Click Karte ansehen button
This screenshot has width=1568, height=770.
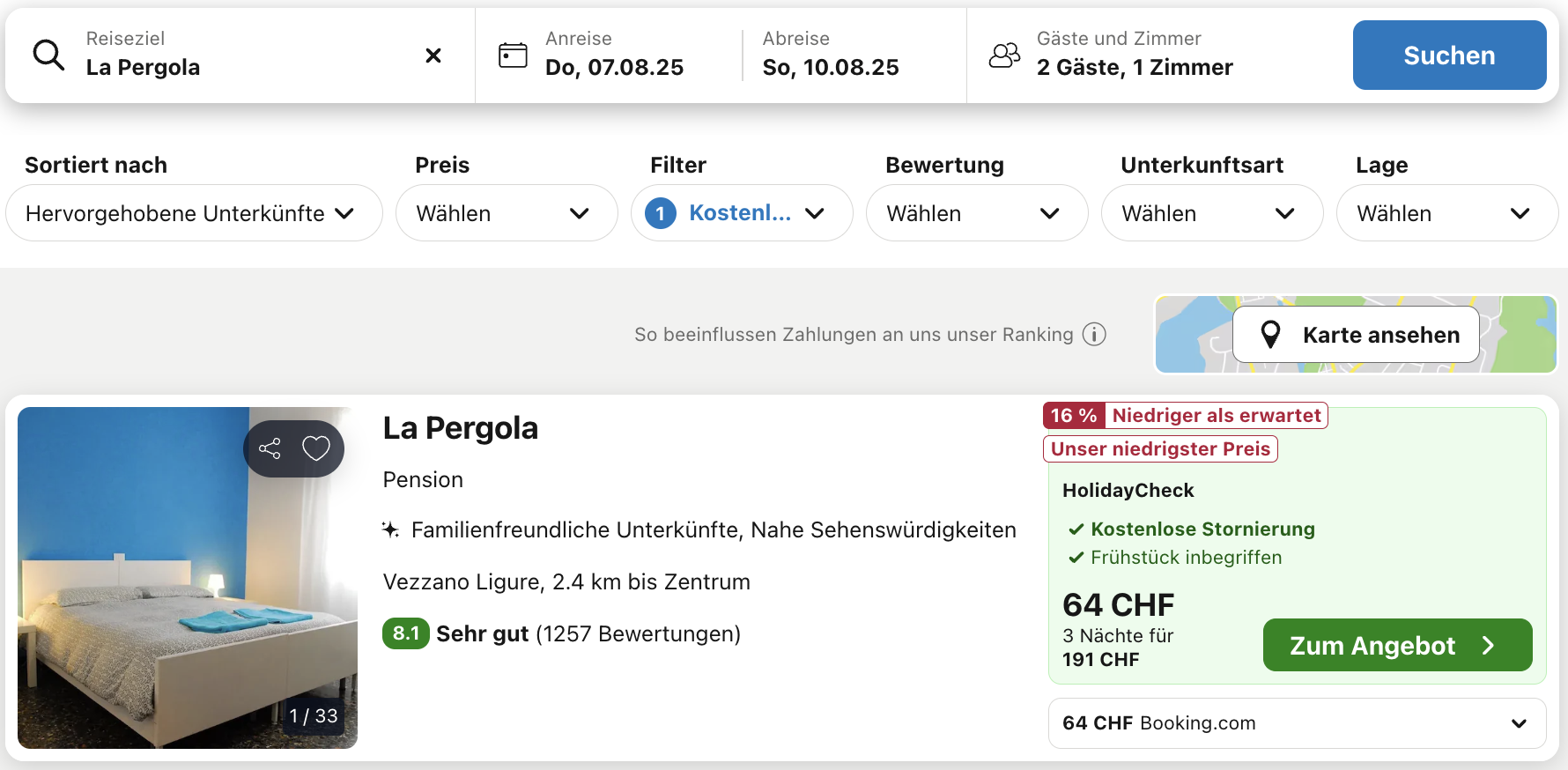[x=1356, y=335]
